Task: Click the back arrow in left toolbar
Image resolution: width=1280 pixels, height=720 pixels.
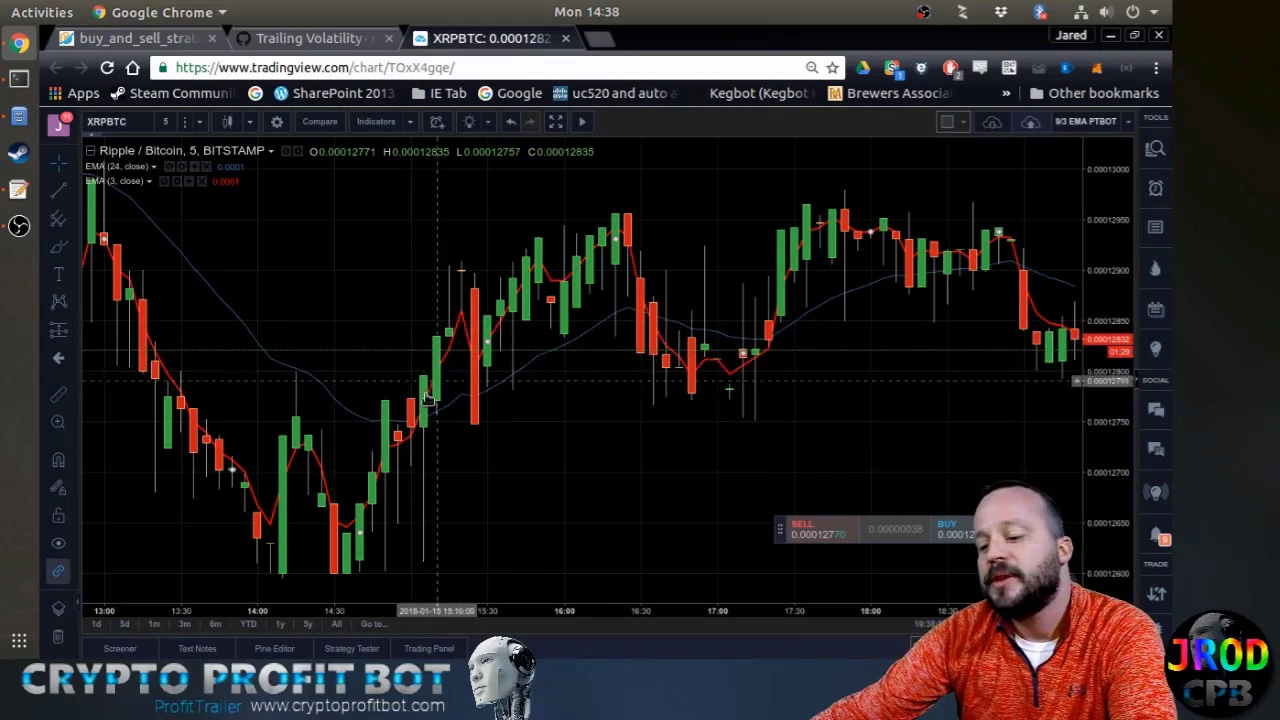Action: pos(58,358)
